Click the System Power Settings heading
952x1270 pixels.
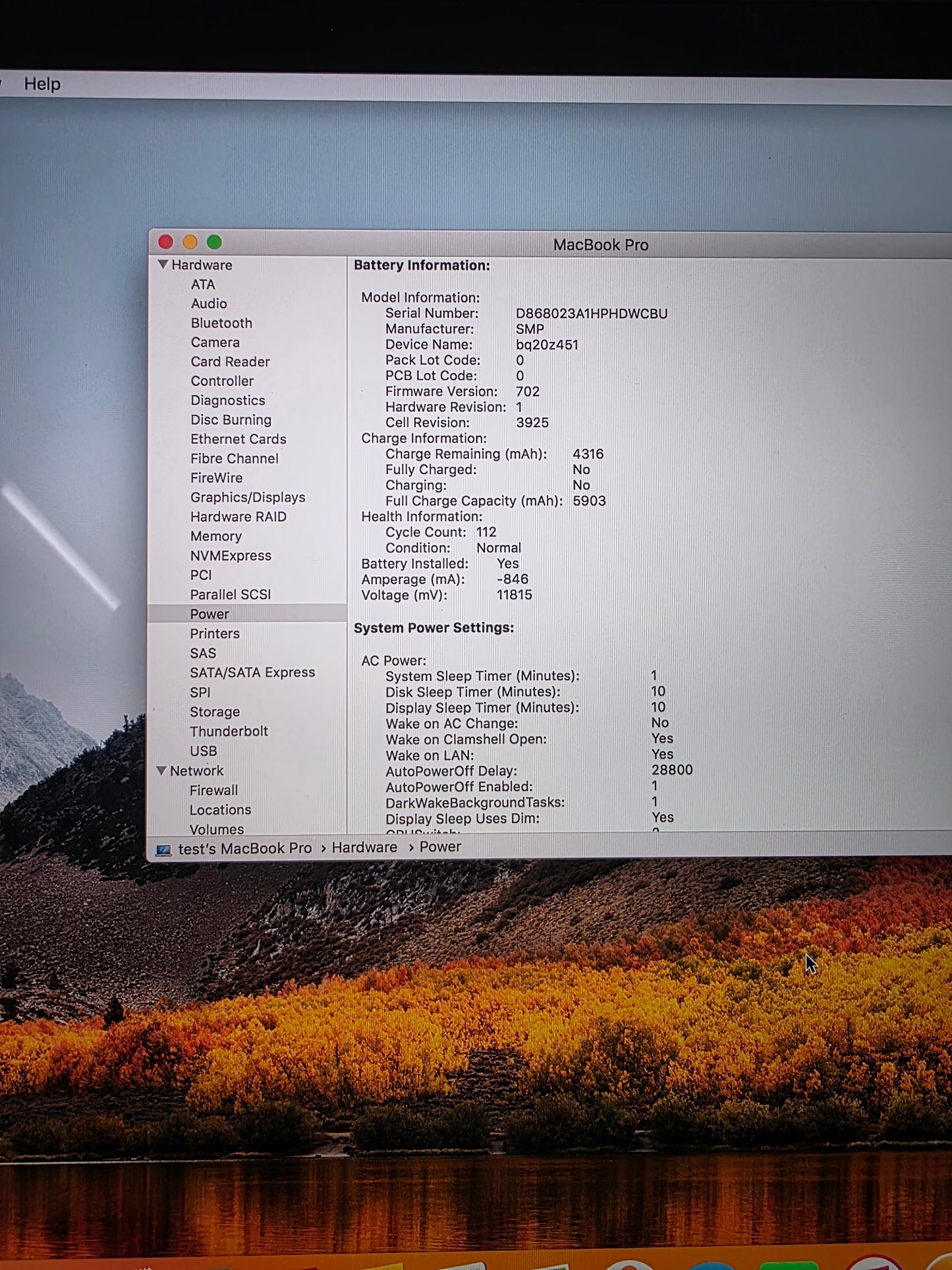pyautogui.click(x=434, y=628)
